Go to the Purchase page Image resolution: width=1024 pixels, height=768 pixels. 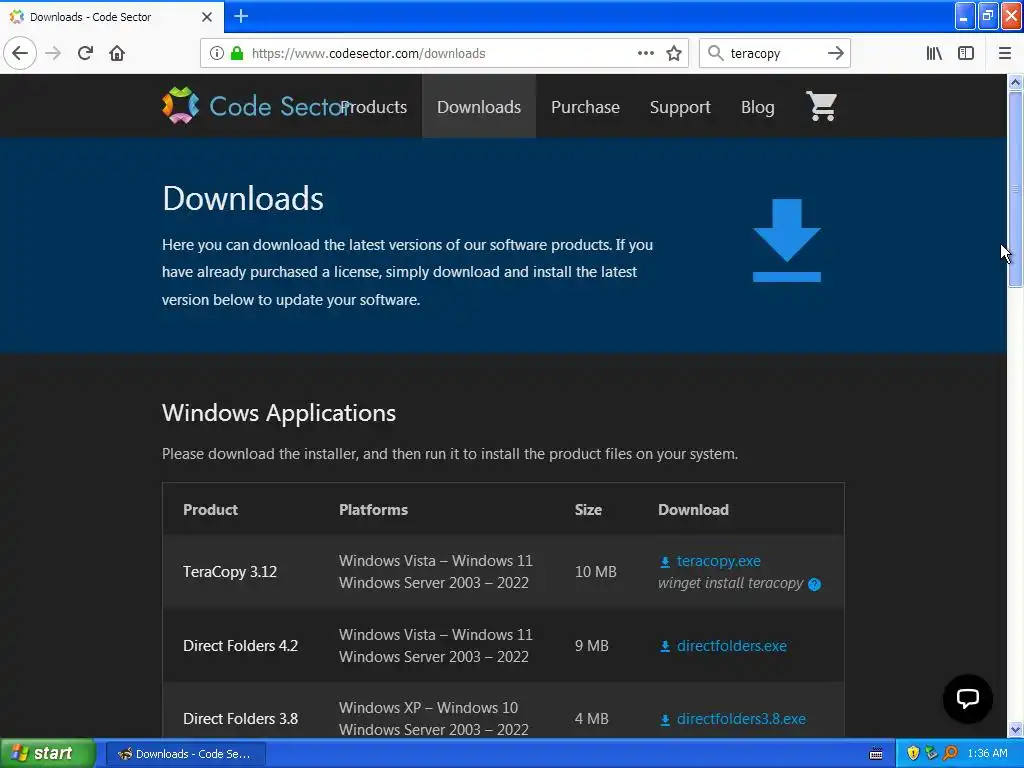(585, 106)
